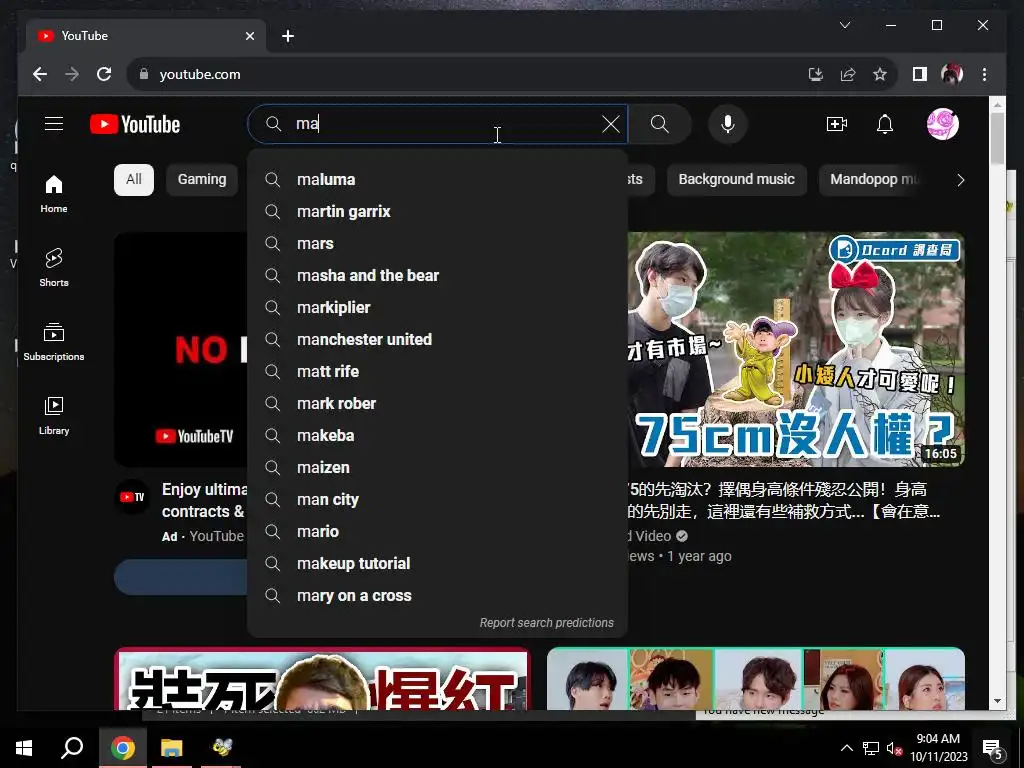Select the All filter chip
Screen dimensions: 1024x768
[134, 180]
